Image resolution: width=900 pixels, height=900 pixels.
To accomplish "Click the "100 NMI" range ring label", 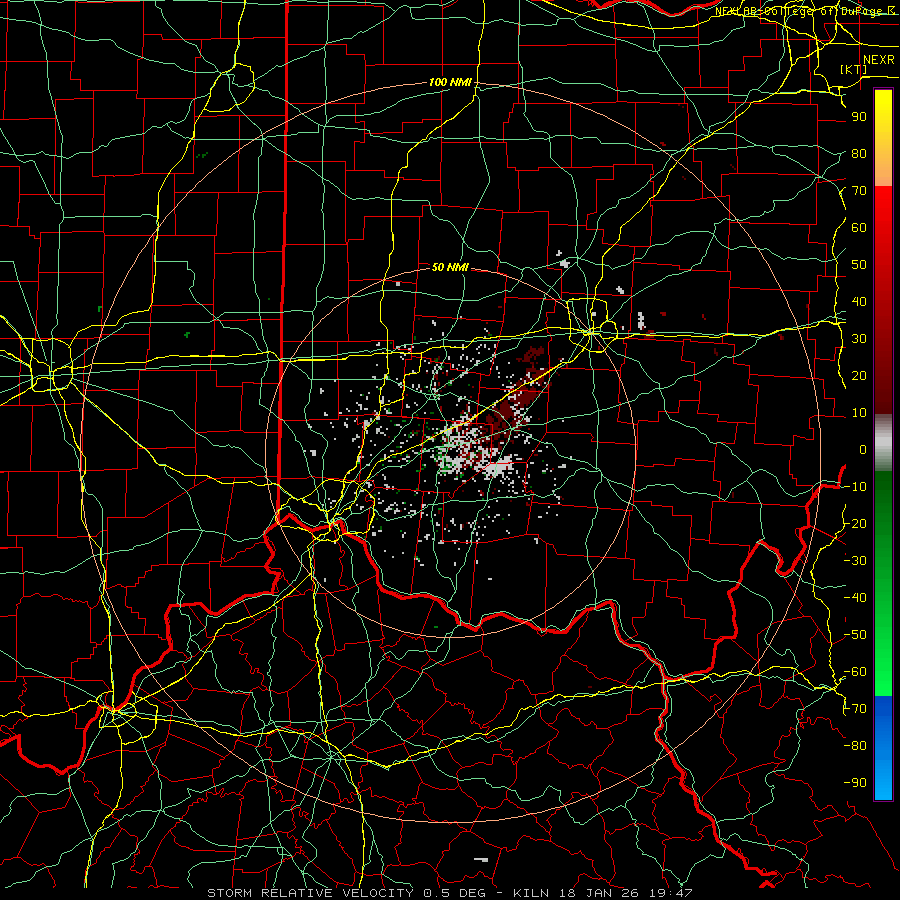I will pyautogui.click(x=450, y=83).
